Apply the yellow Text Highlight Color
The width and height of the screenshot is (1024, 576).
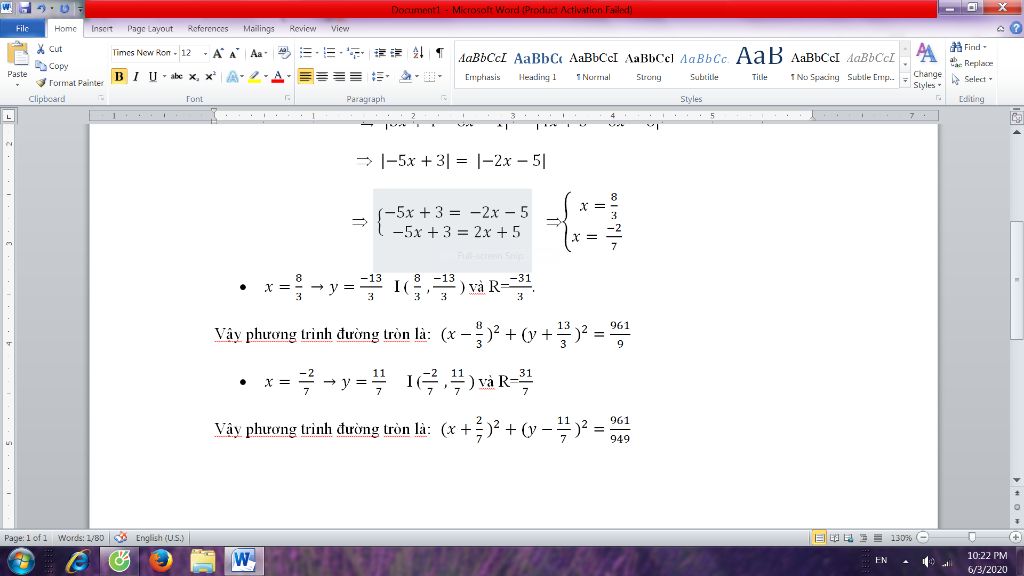point(255,76)
